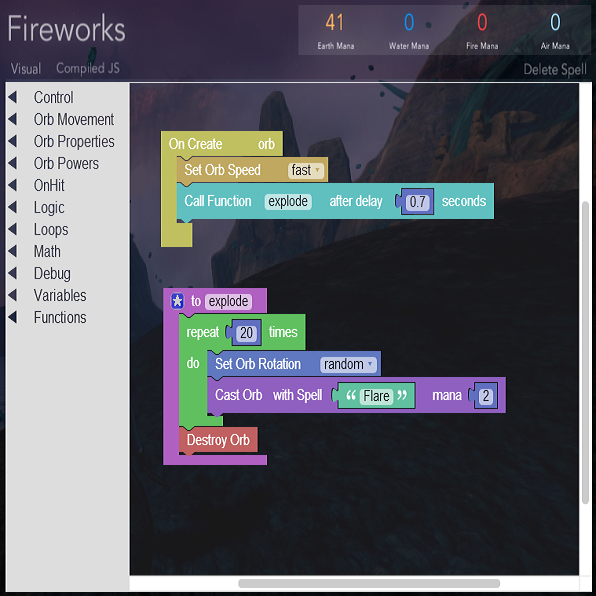Expand the OnHit category arrow

13,185
